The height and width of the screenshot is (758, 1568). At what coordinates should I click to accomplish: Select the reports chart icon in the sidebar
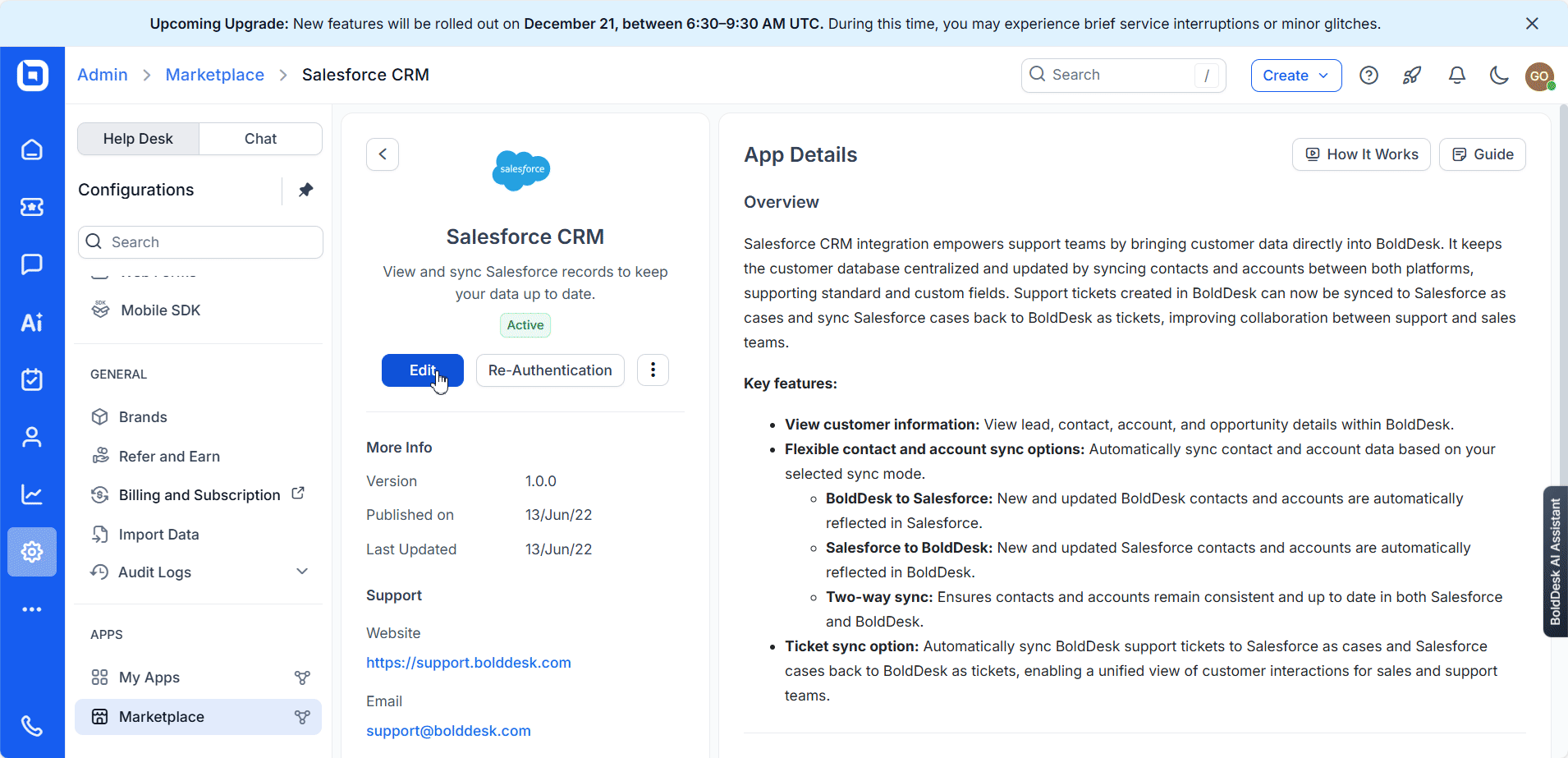point(32,494)
